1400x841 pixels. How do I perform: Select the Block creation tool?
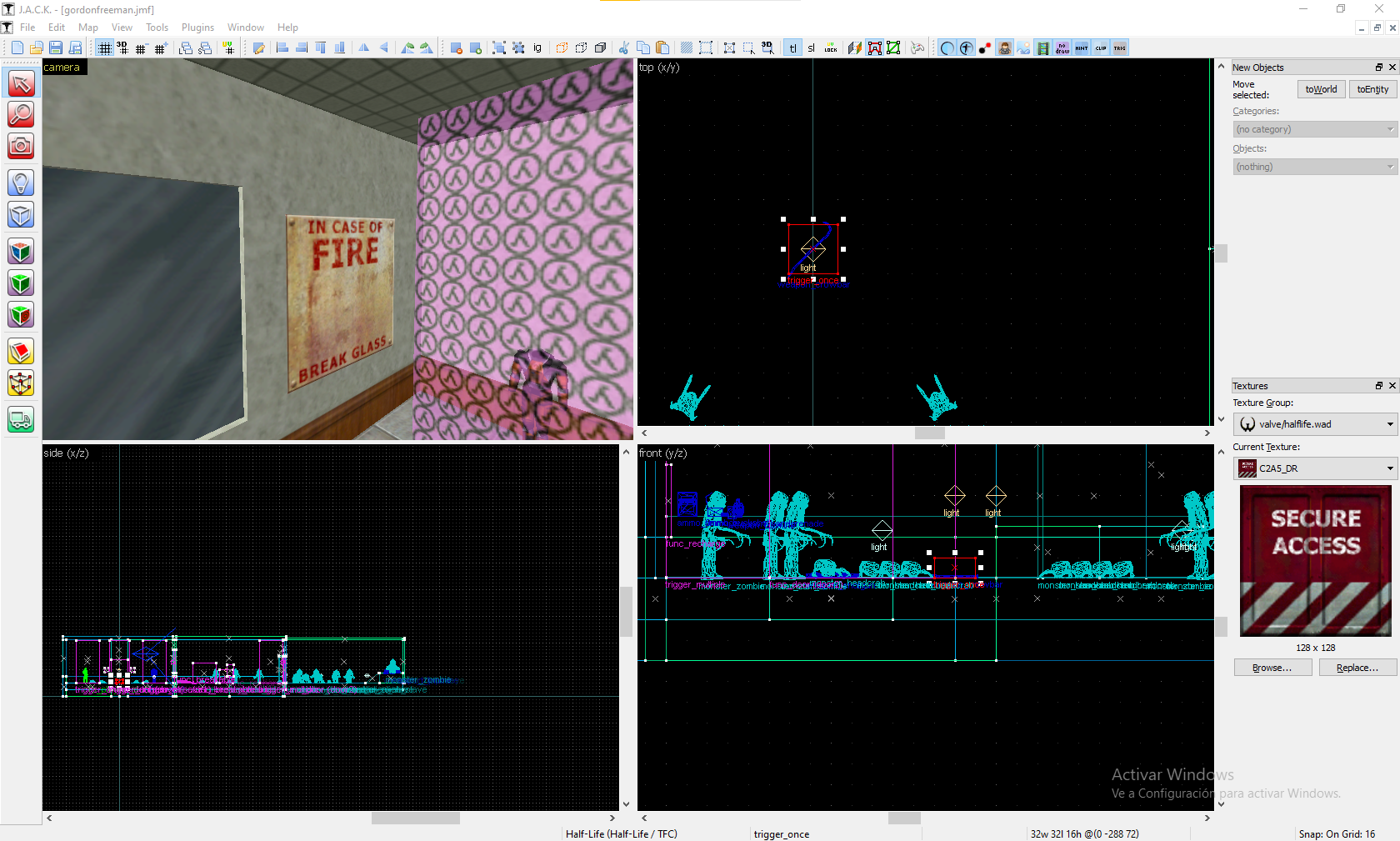[x=21, y=214]
